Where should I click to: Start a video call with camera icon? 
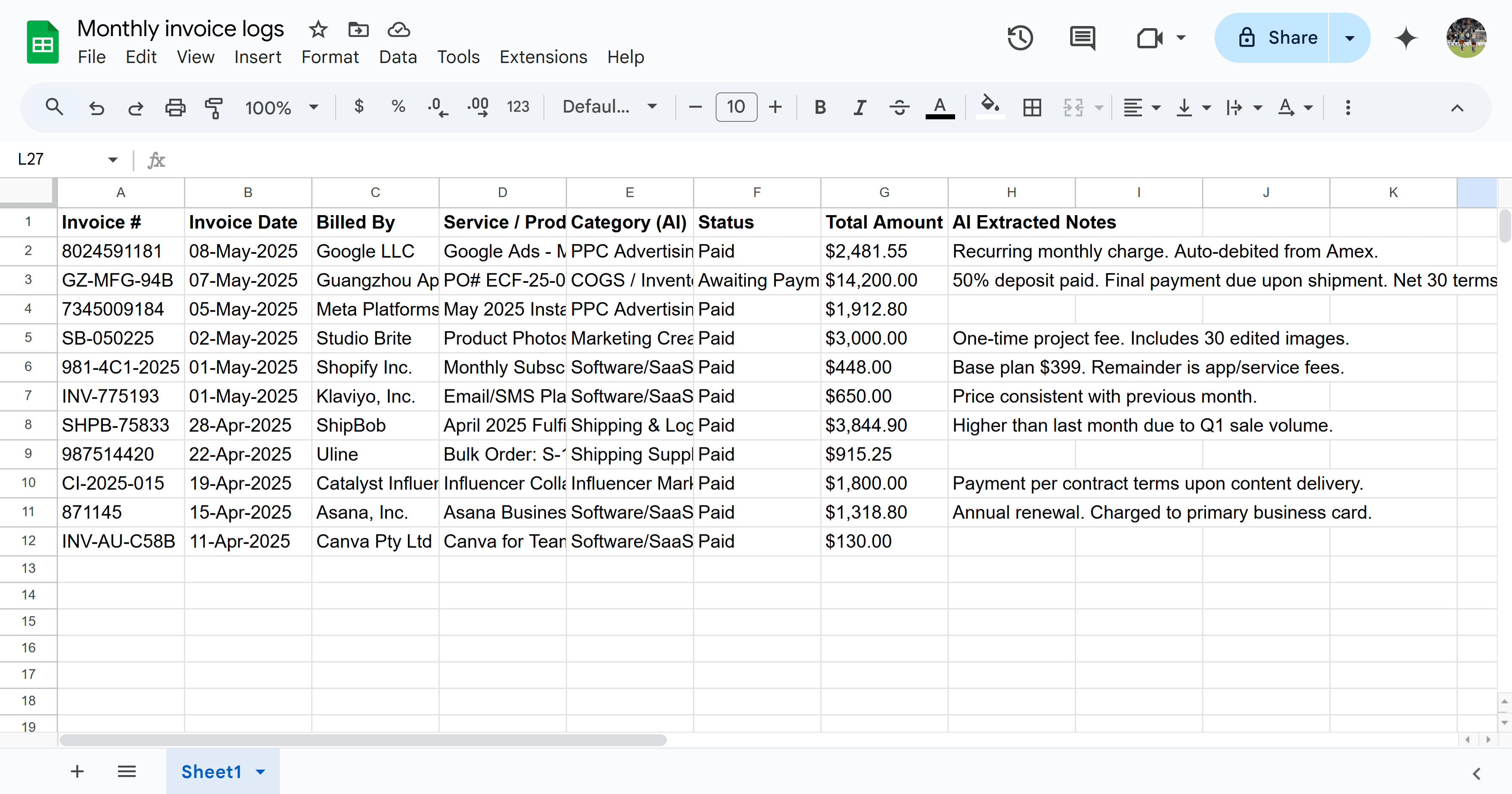coord(1150,38)
